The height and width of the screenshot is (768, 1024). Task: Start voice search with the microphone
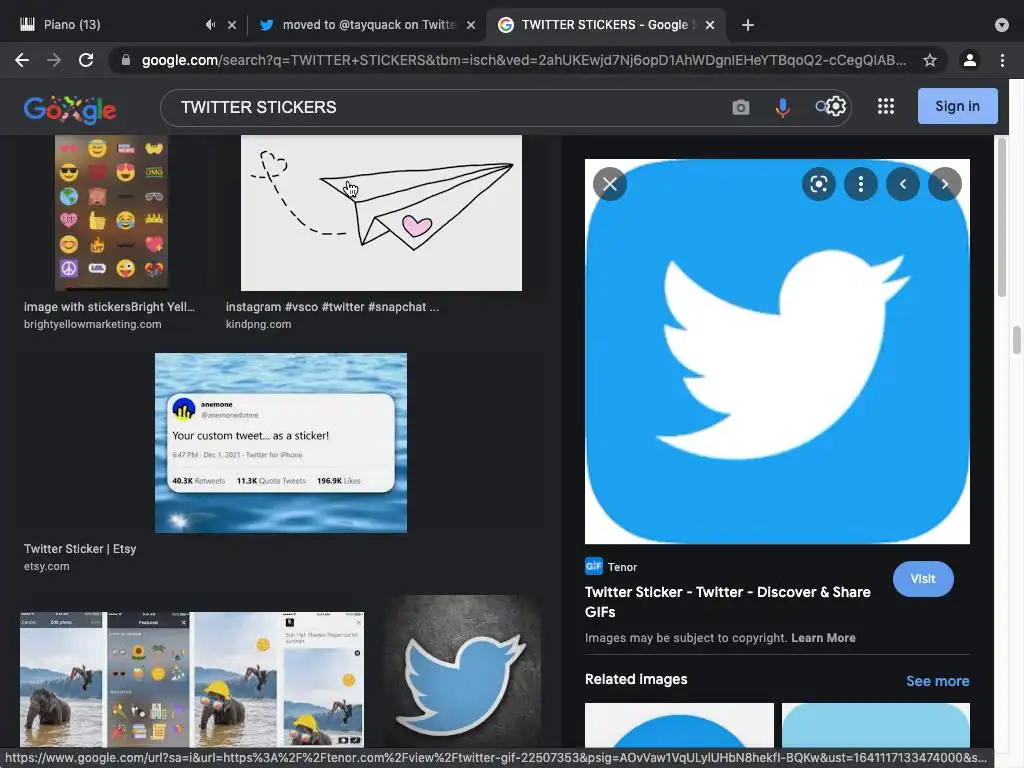(782, 107)
